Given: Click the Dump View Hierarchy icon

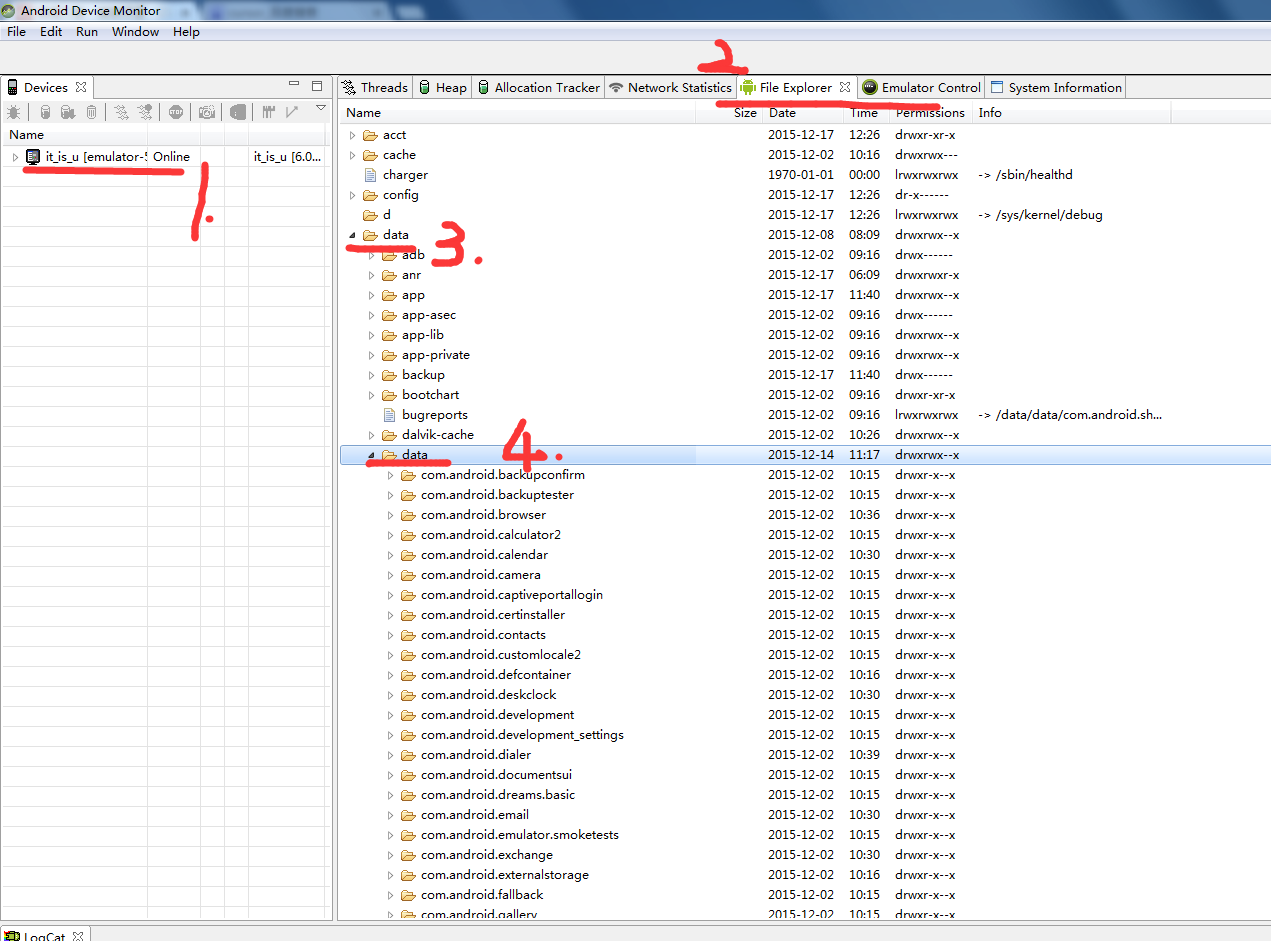Looking at the screenshot, I should pos(238,112).
